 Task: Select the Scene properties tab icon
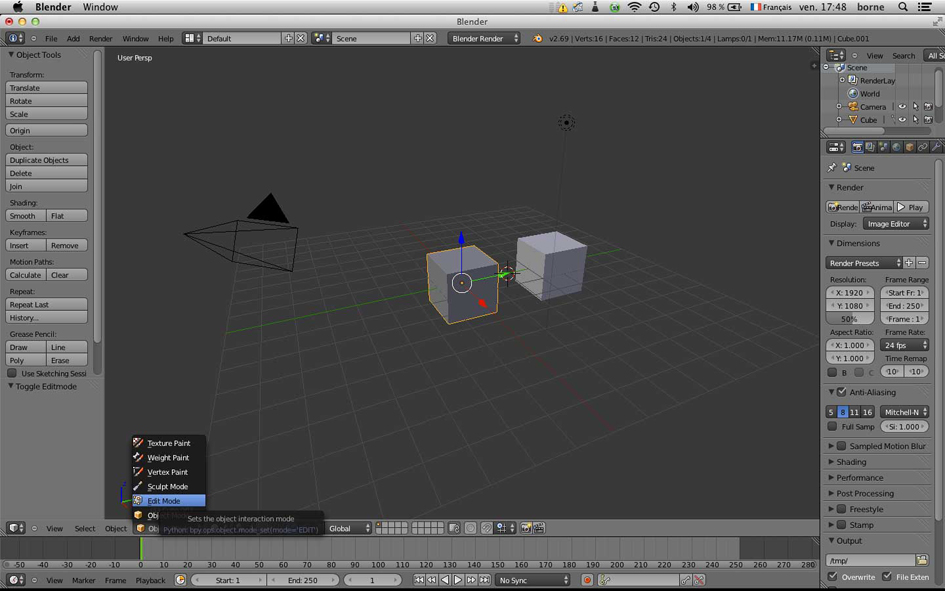coord(883,147)
